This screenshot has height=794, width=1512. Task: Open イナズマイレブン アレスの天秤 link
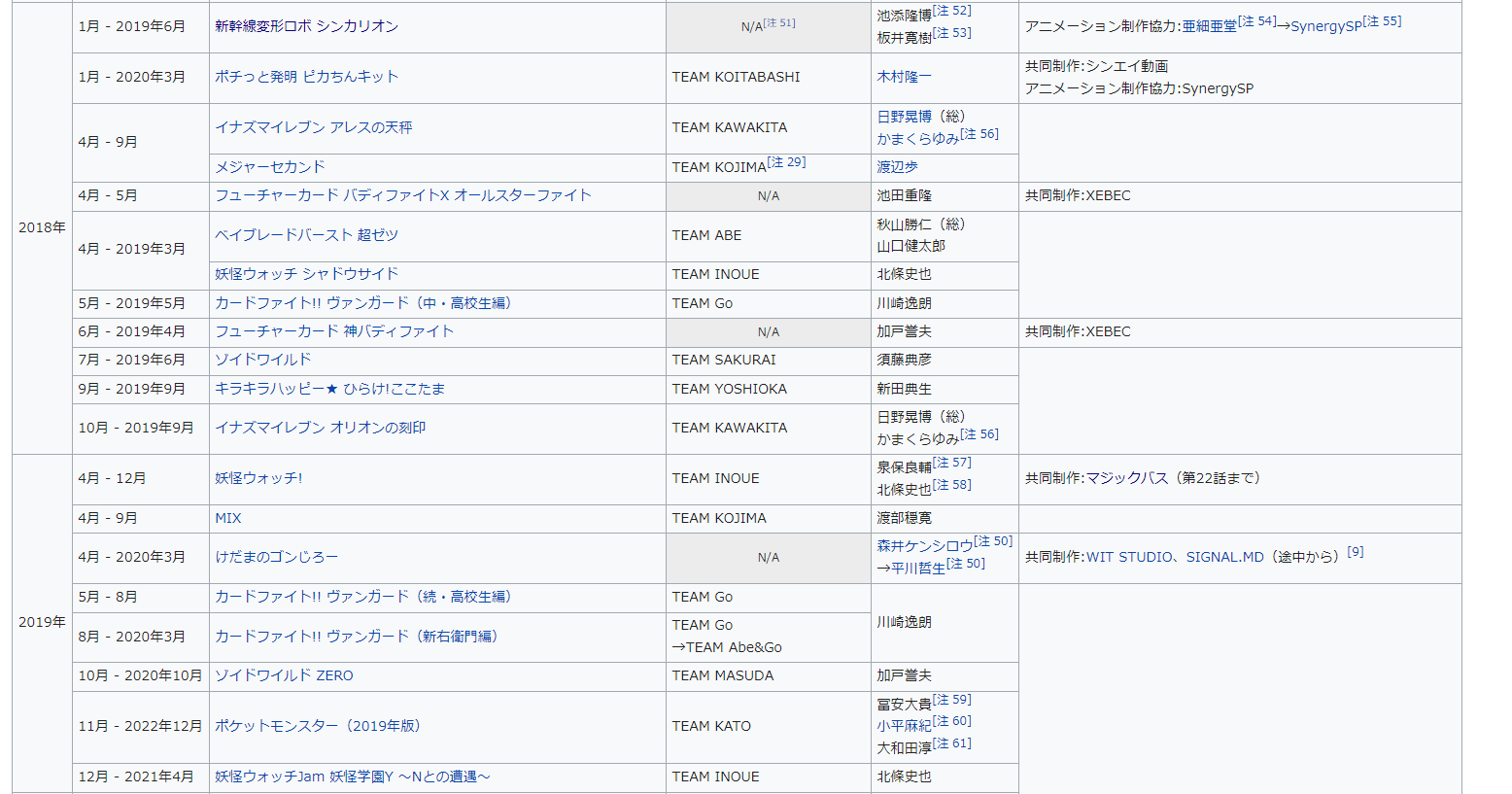click(313, 127)
